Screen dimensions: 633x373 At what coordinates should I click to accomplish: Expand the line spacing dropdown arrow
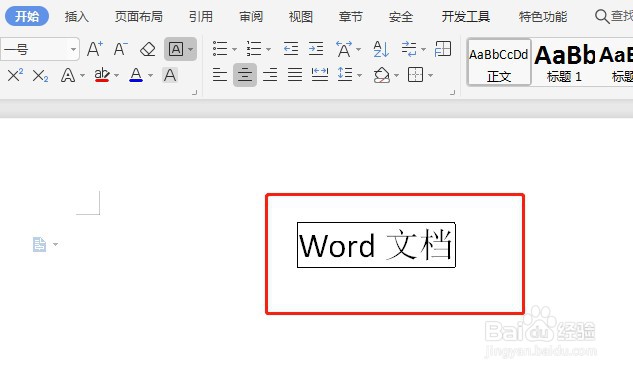[x=359, y=75]
